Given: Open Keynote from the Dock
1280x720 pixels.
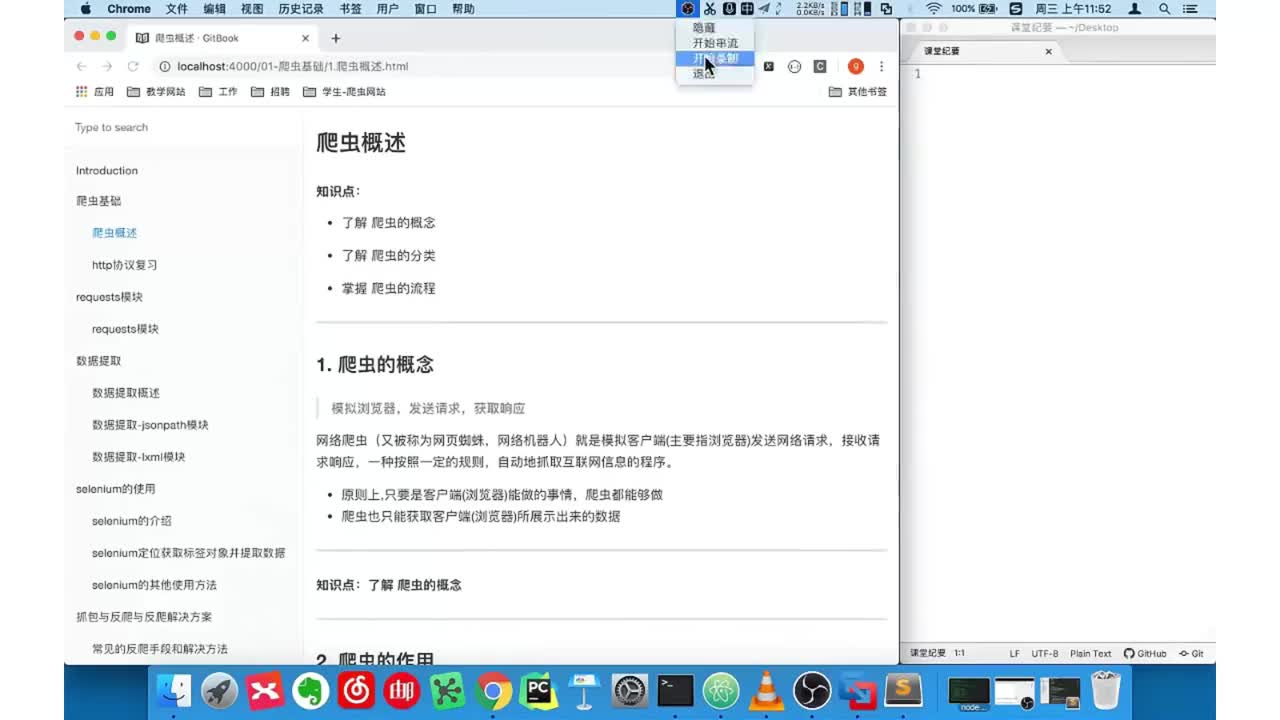Looking at the screenshot, I should (584, 691).
